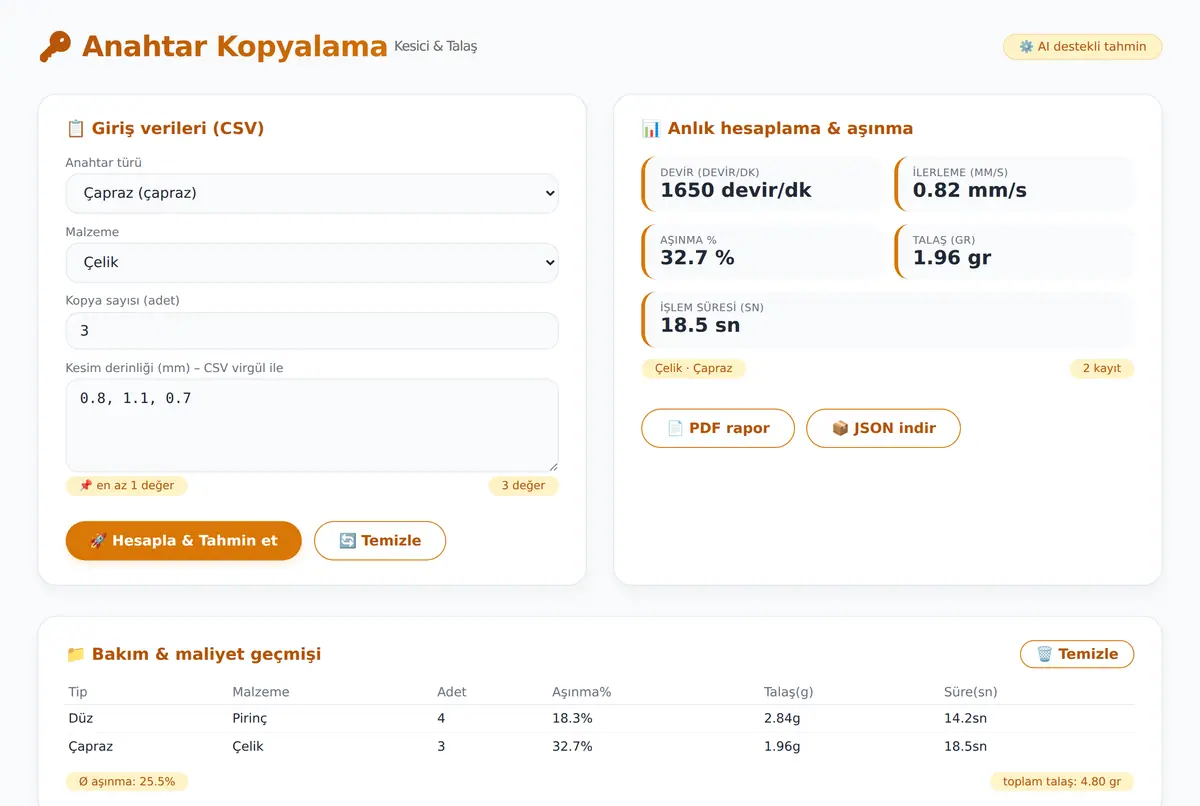Screen dimensions: 1200x806
Task: Click the 'toplam talaş: 4.80 gr' badge
Action: click(x=1062, y=782)
